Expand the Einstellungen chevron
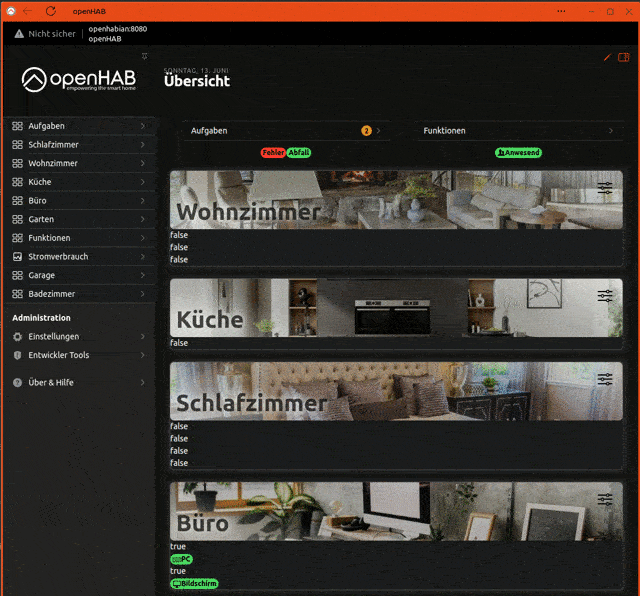Viewport: 640px width, 596px height. tap(142, 336)
